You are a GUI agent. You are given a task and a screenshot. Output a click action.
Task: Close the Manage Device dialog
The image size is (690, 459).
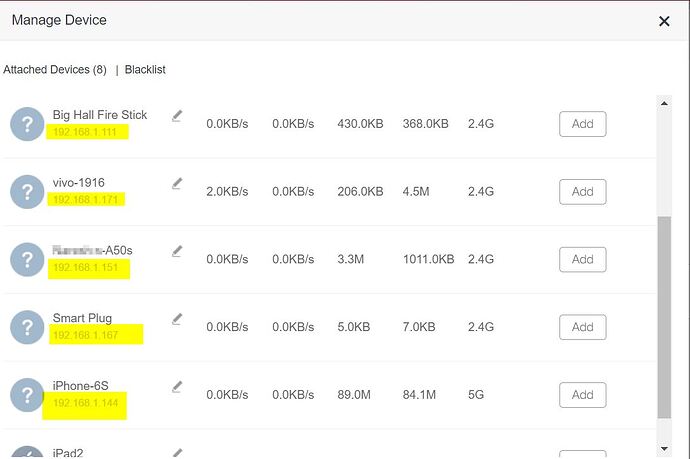pyautogui.click(x=664, y=21)
